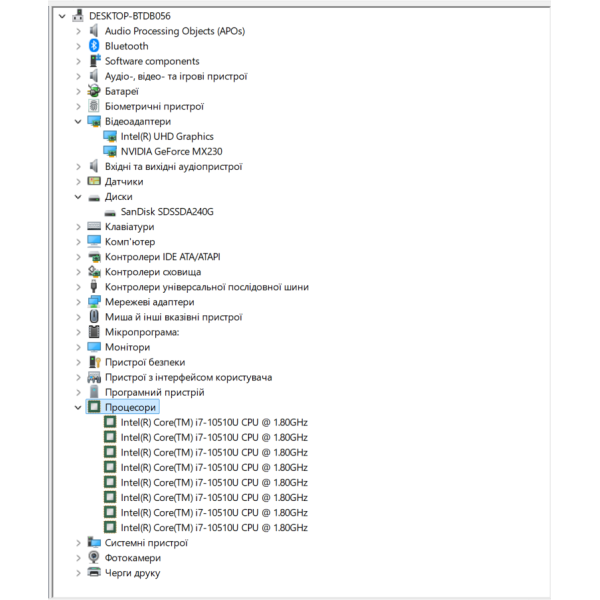Select Пристрої з інтерфейсом користувача label
The image size is (600, 600).
pos(189,377)
